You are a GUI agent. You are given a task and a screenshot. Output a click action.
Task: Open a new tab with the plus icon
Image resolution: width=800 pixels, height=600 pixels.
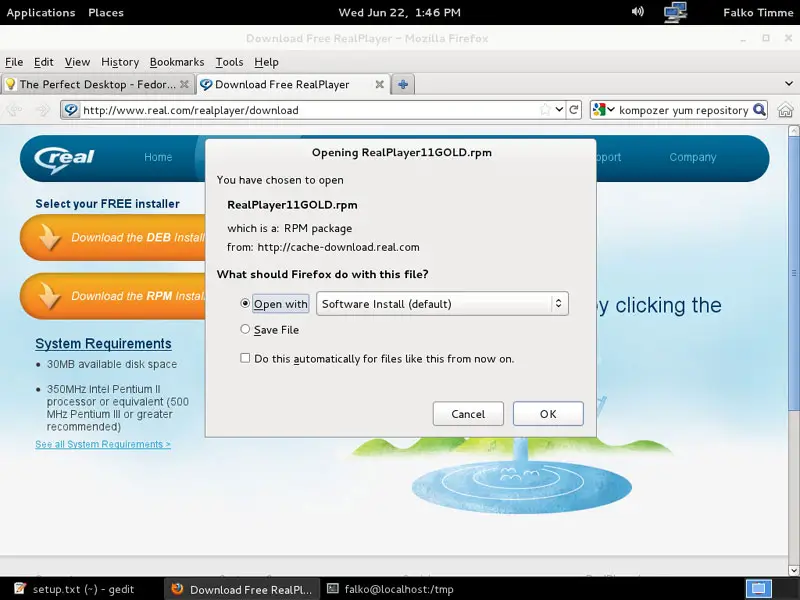[403, 84]
